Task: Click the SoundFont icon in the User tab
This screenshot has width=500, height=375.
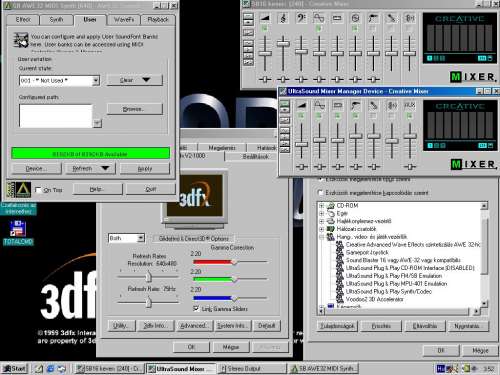Action: tap(21, 40)
